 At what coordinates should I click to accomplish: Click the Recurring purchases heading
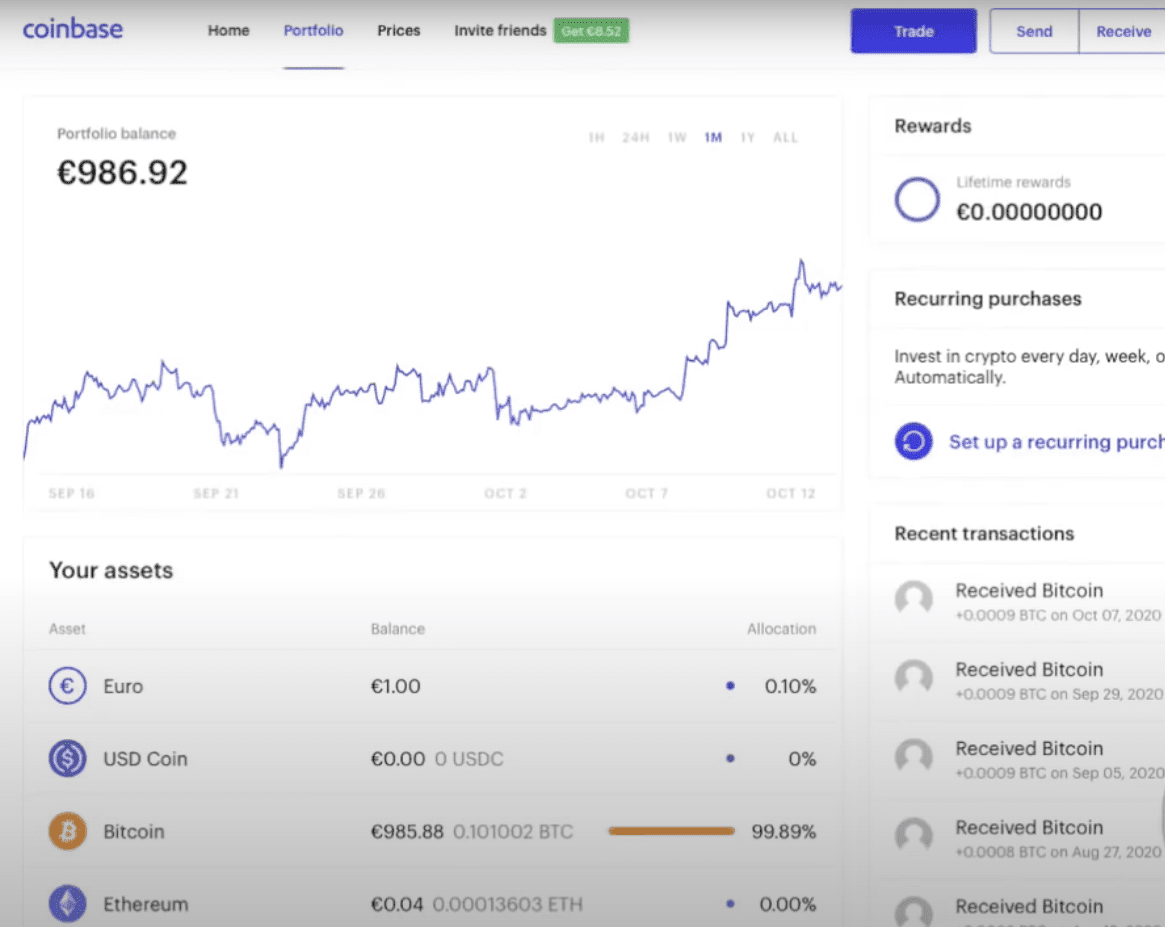pyautogui.click(x=987, y=299)
